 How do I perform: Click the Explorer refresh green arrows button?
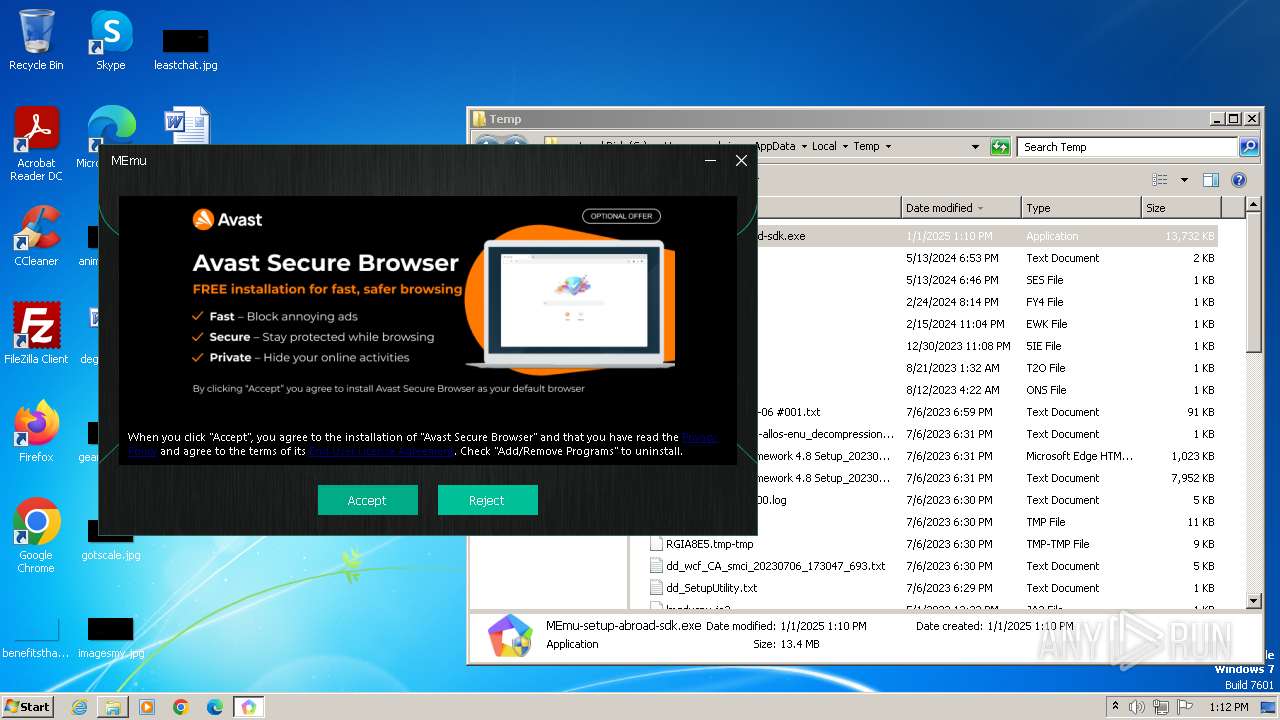[1000, 147]
